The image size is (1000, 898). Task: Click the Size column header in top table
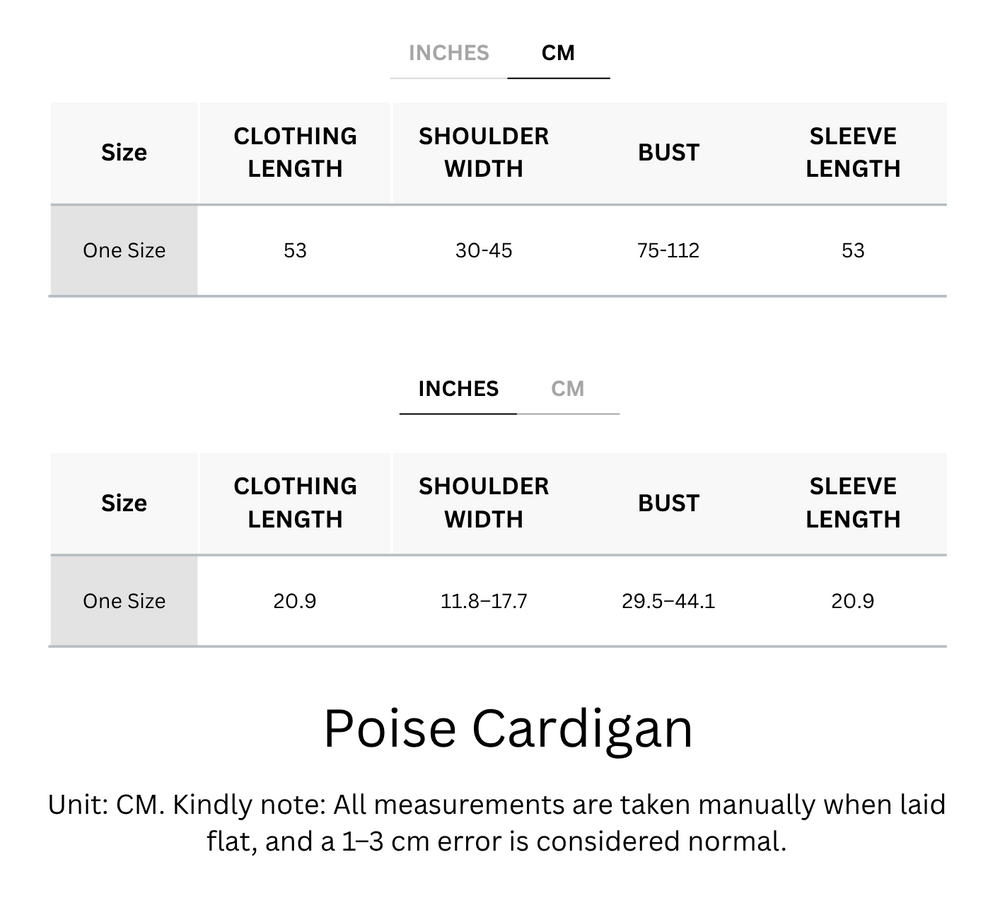tap(123, 152)
